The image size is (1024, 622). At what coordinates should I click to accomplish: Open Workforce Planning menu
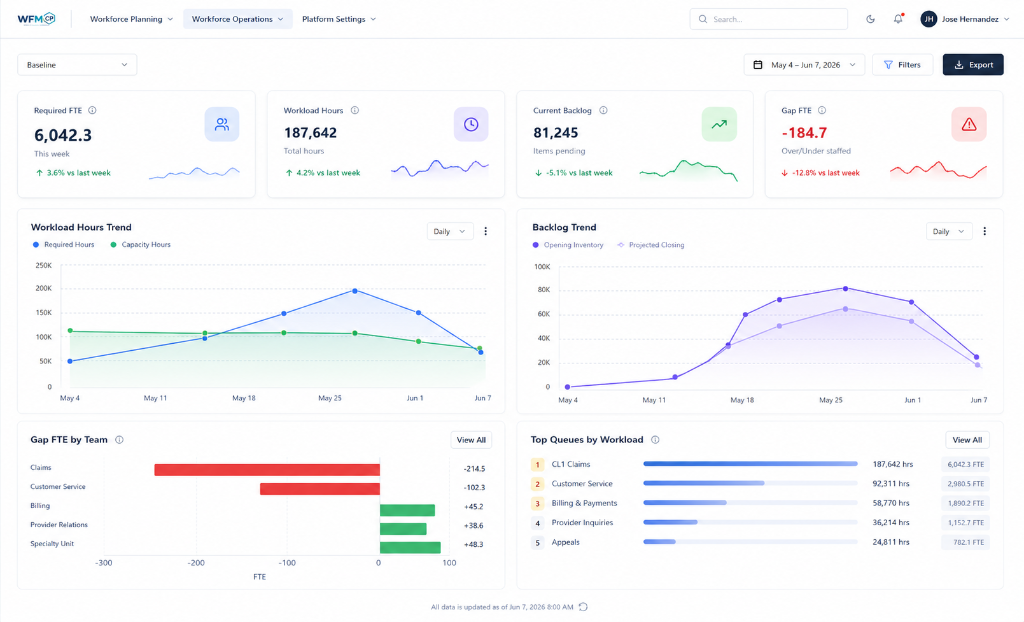coord(131,19)
